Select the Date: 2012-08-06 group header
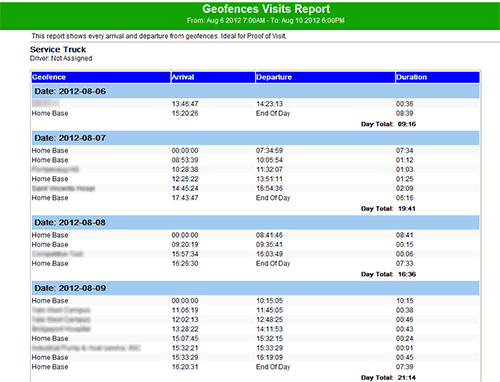 255,91
